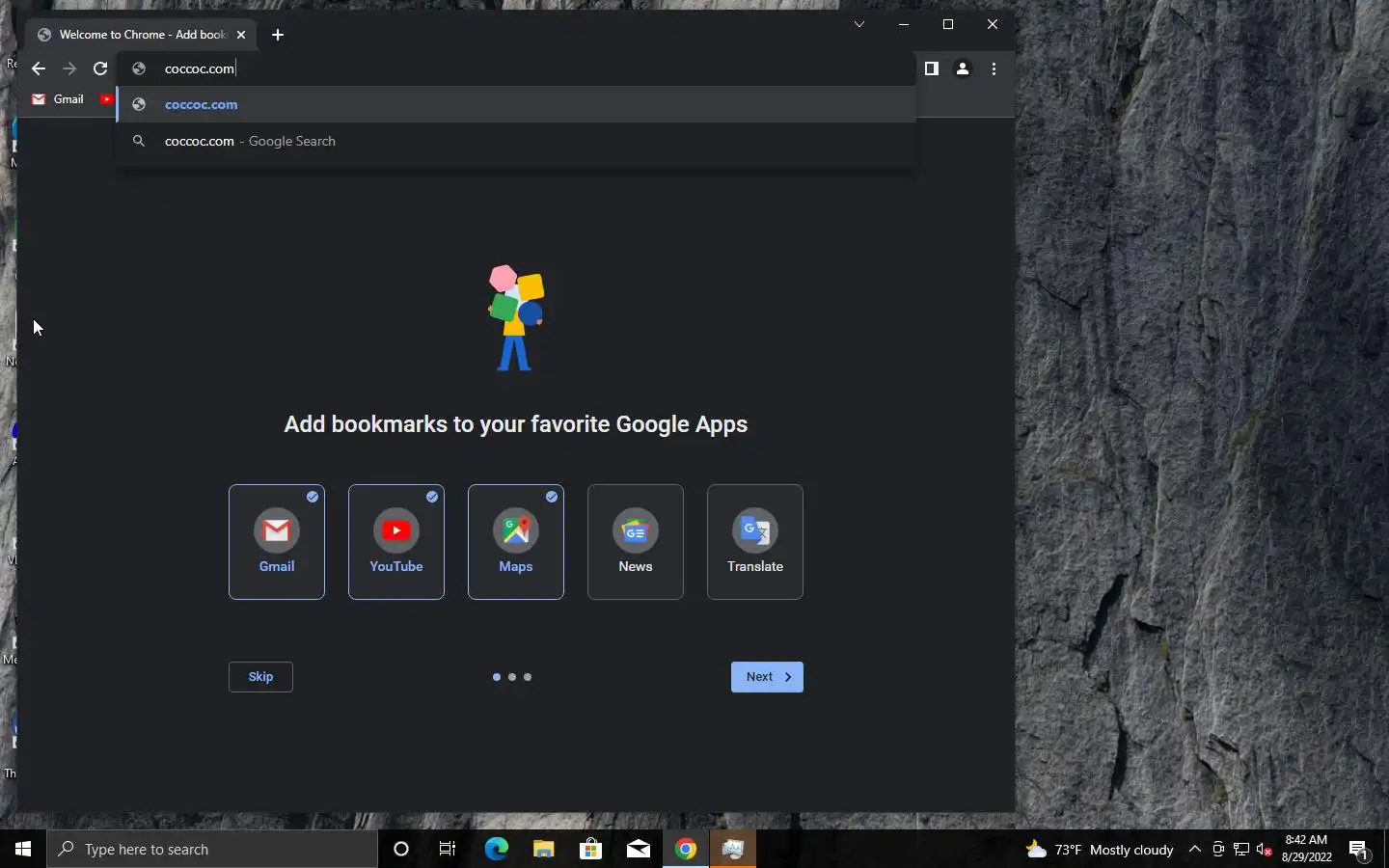Open the network status tray icon
This screenshot has width=1389, height=868.
point(1241,850)
